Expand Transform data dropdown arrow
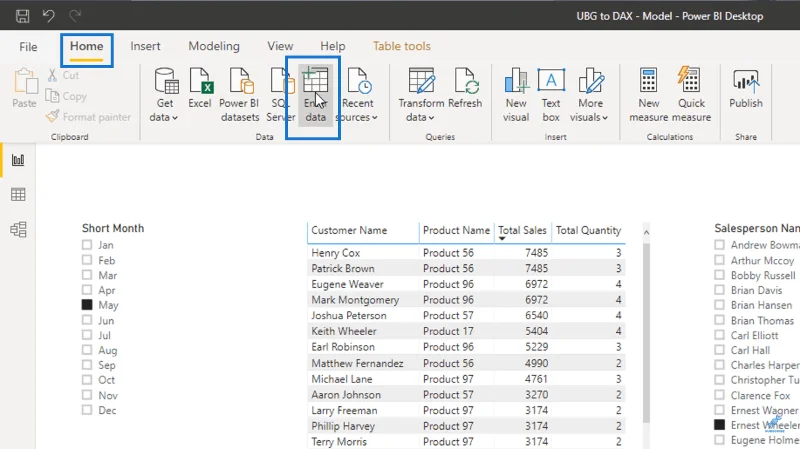Image resolution: width=800 pixels, height=449 pixels. tap(431, 118)
